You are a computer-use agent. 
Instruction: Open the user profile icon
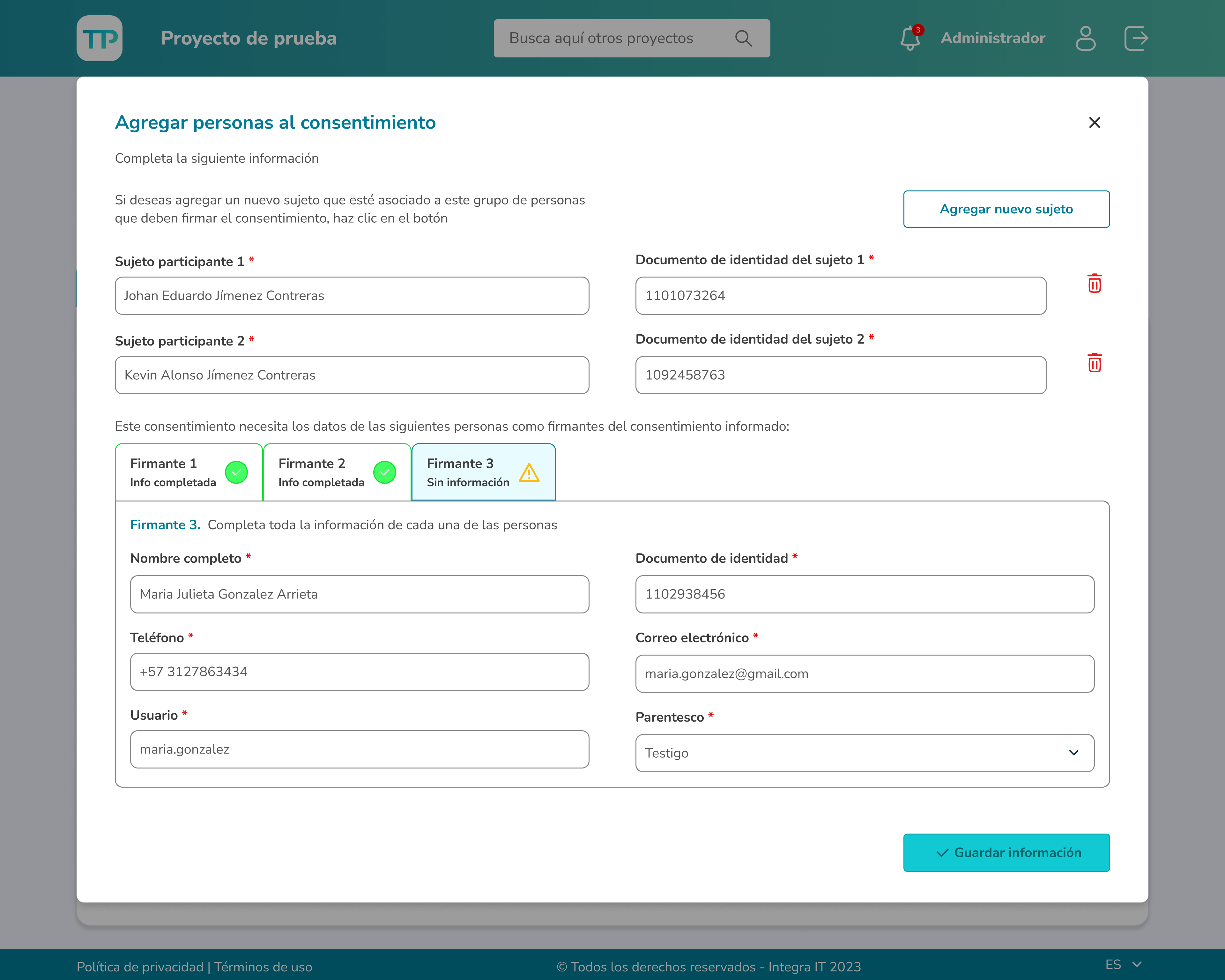[1085, 38]
